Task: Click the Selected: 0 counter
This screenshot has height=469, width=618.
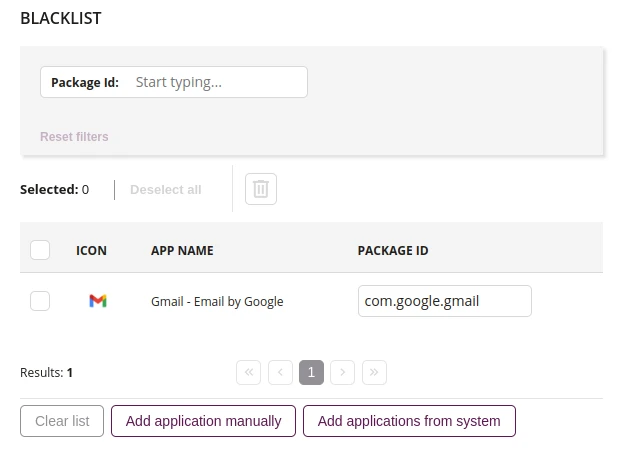Action: (x=54, y=190)
